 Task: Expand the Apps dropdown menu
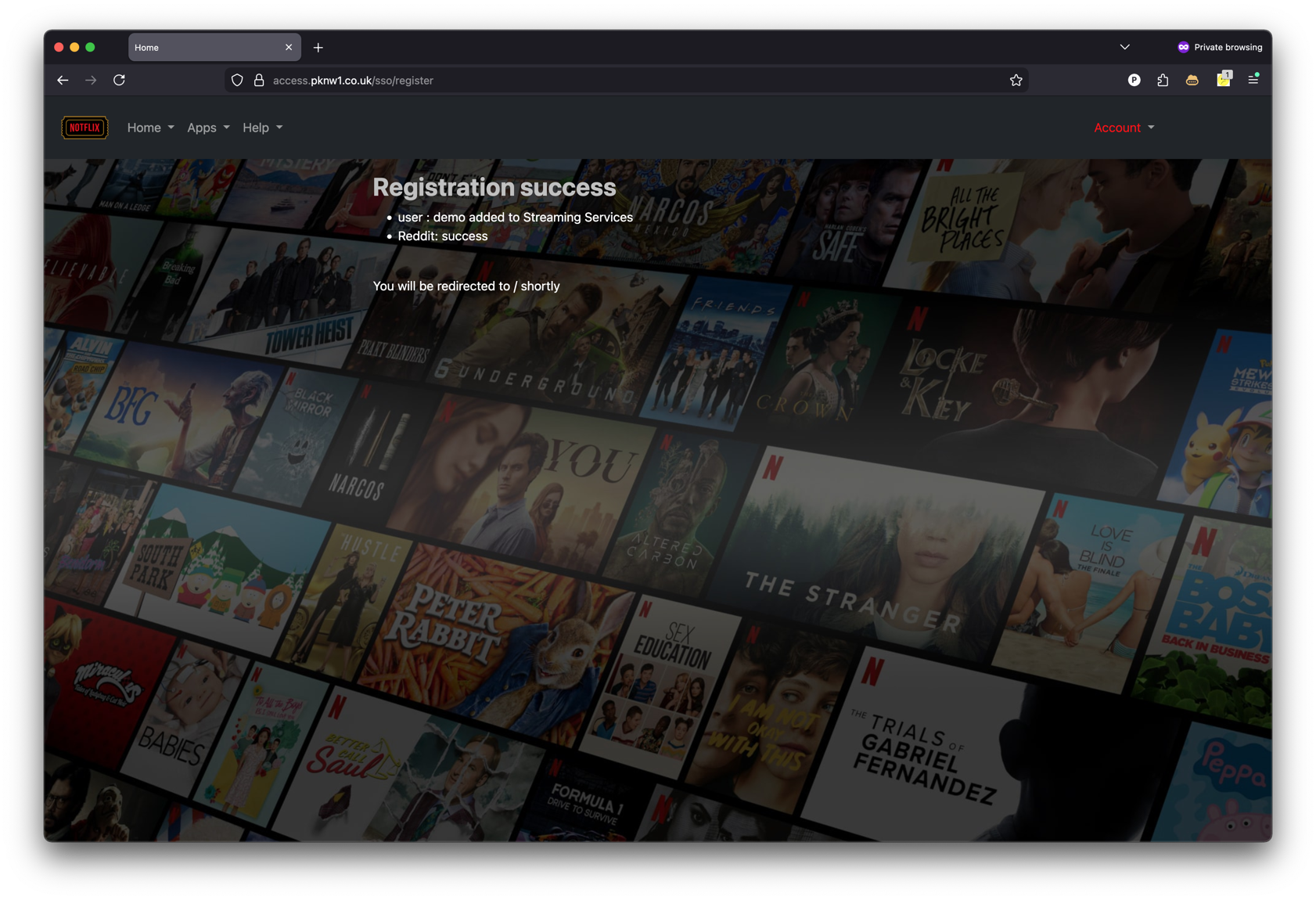[x=208, y=128]
